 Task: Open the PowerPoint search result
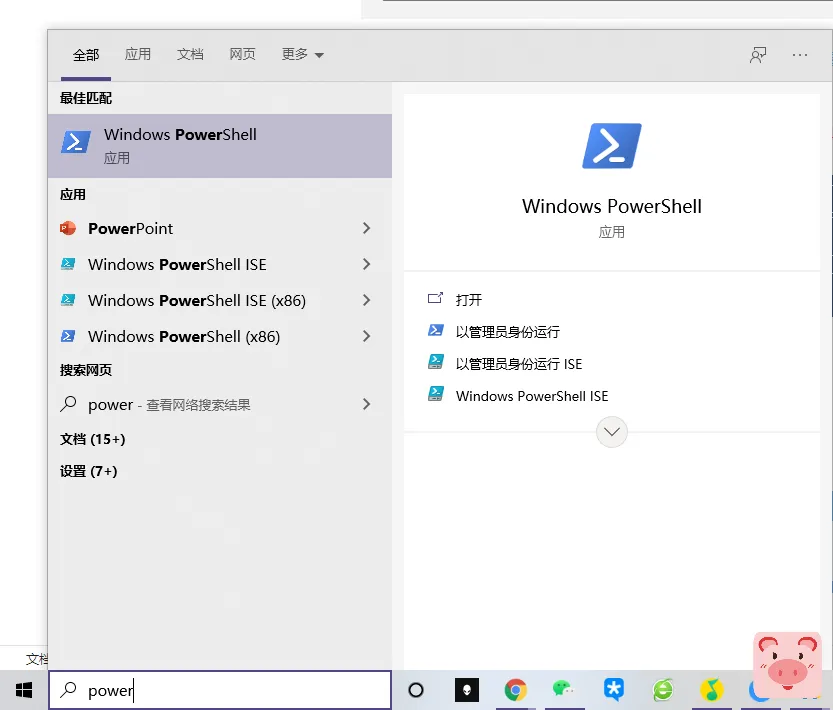pyautogui.click(x=219, y=229)
